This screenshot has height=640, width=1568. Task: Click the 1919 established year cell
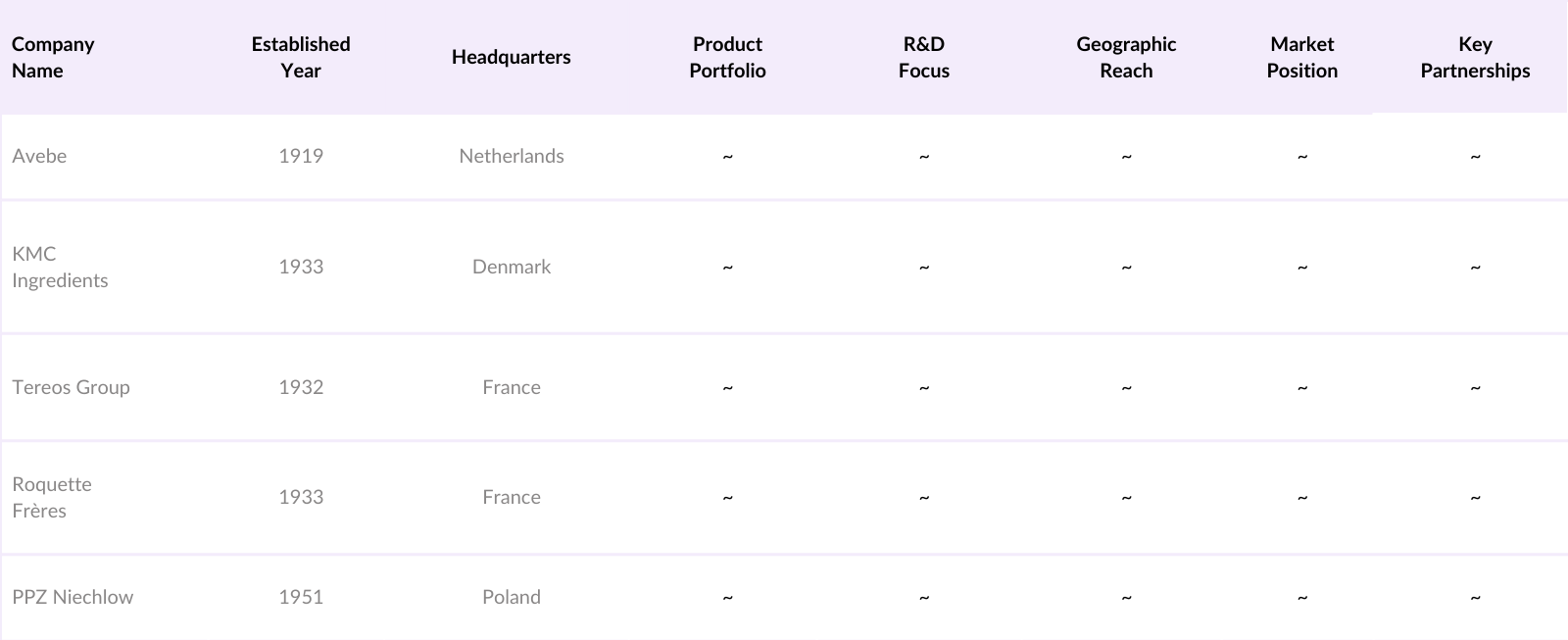click(301, 156)
